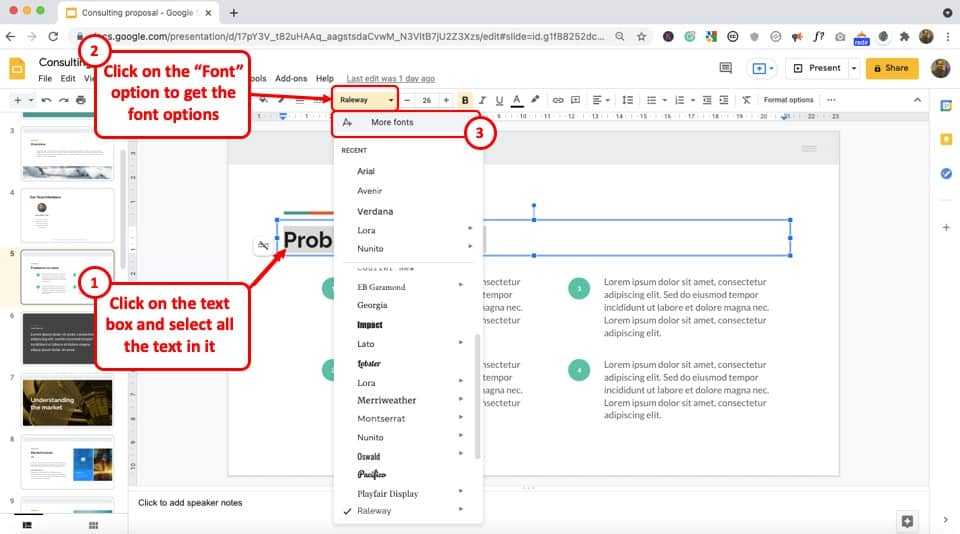Open the text color picker
Screen dimensions: 960x534
pos(517,100)
